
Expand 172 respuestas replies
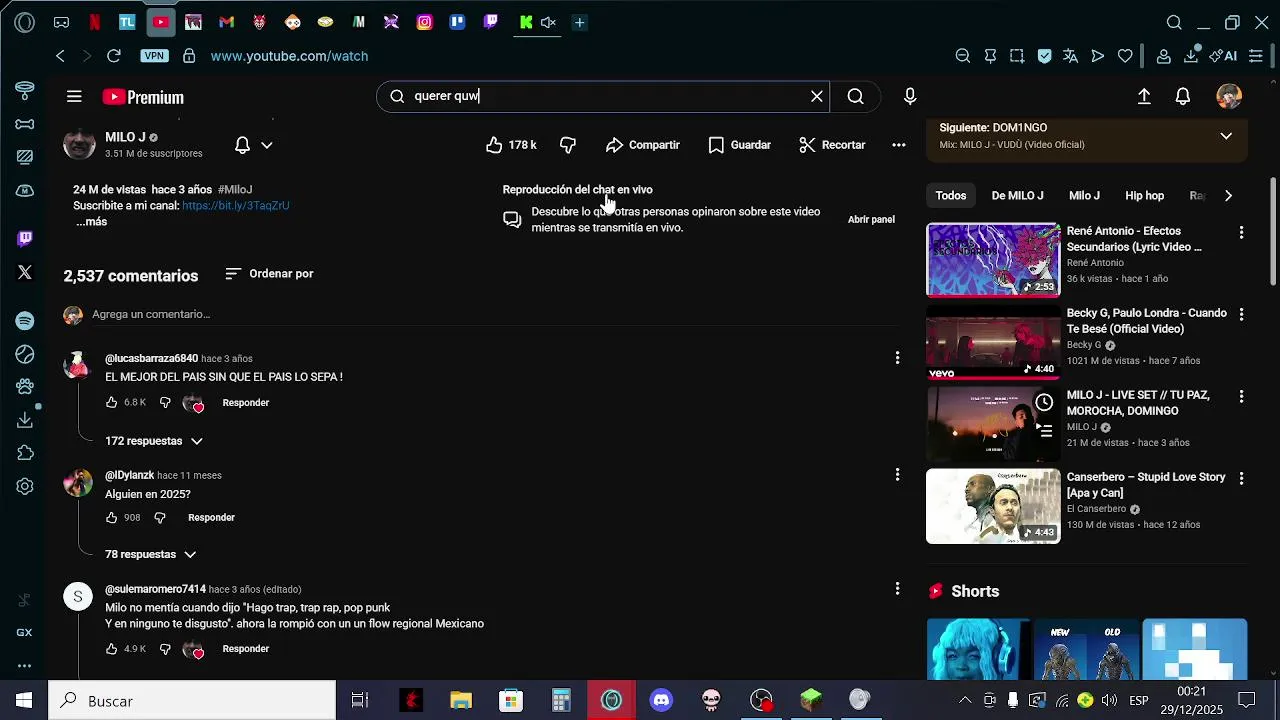click(154, 441)
